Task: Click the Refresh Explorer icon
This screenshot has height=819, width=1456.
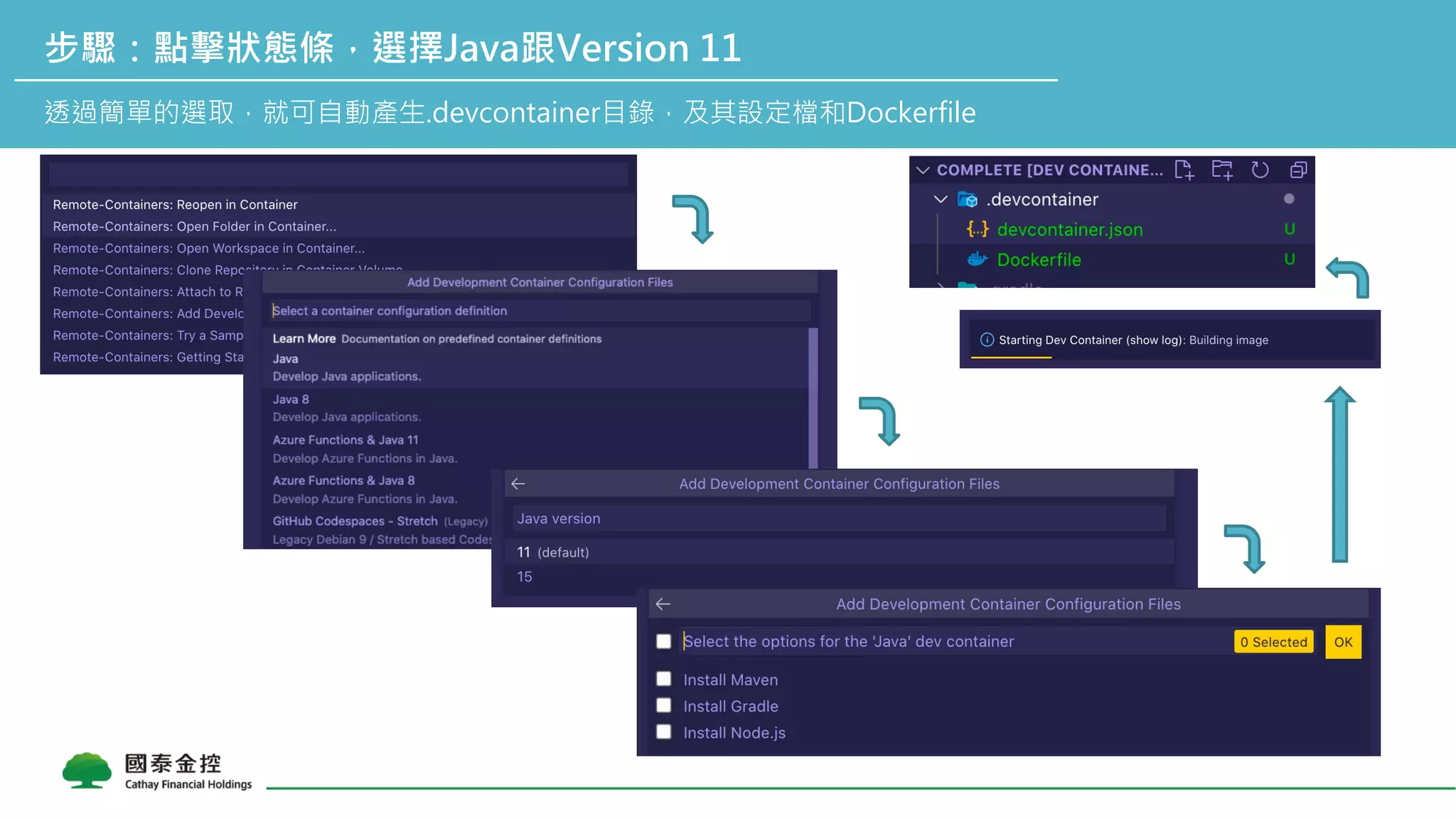Action: pyautogui.click(x=1260, y=170)
